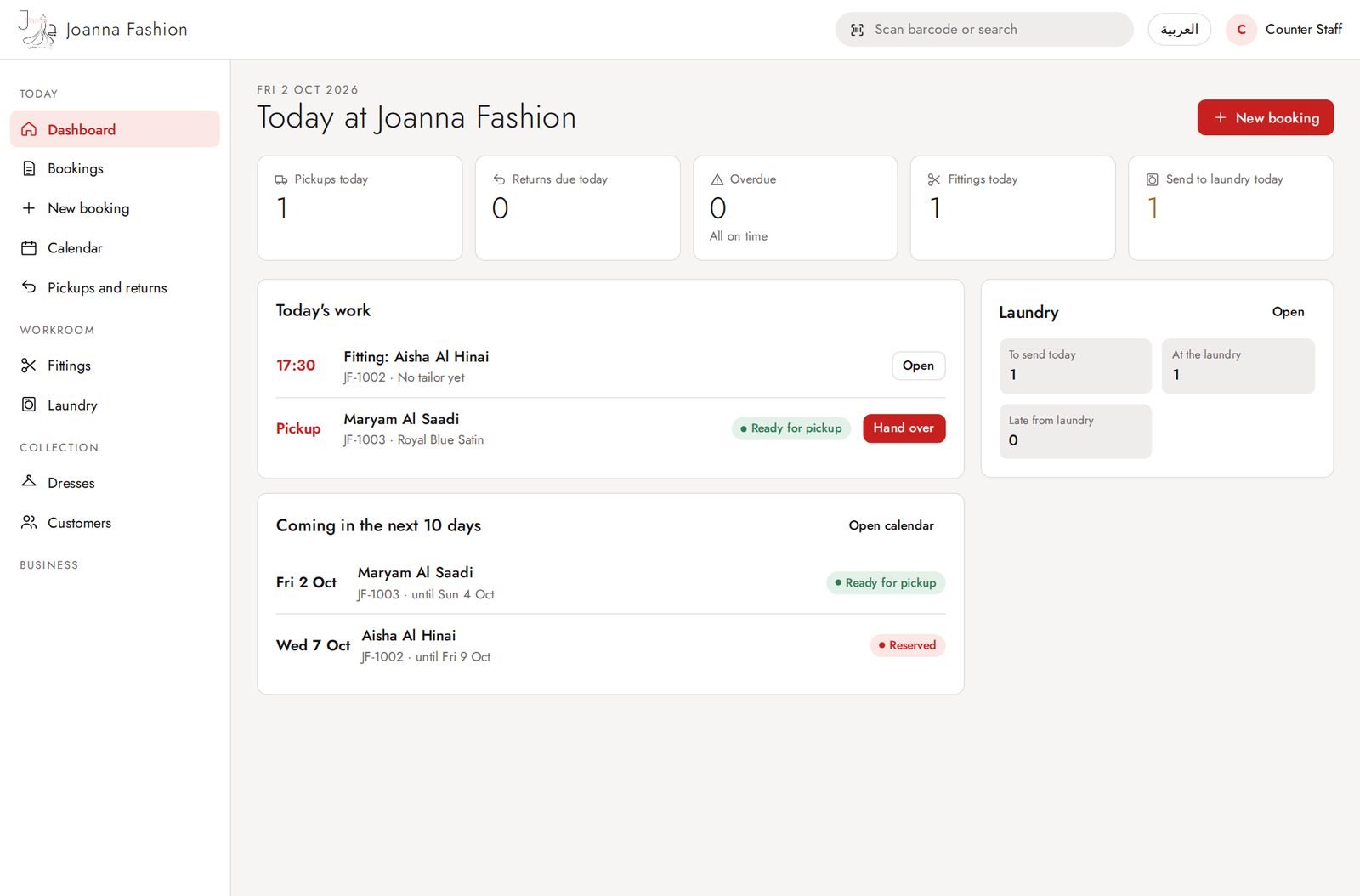This screenshot has height=896, width=1360.
Task: Click the Fittings scissors icon in sidebar
Action: [x=29, y=366]
